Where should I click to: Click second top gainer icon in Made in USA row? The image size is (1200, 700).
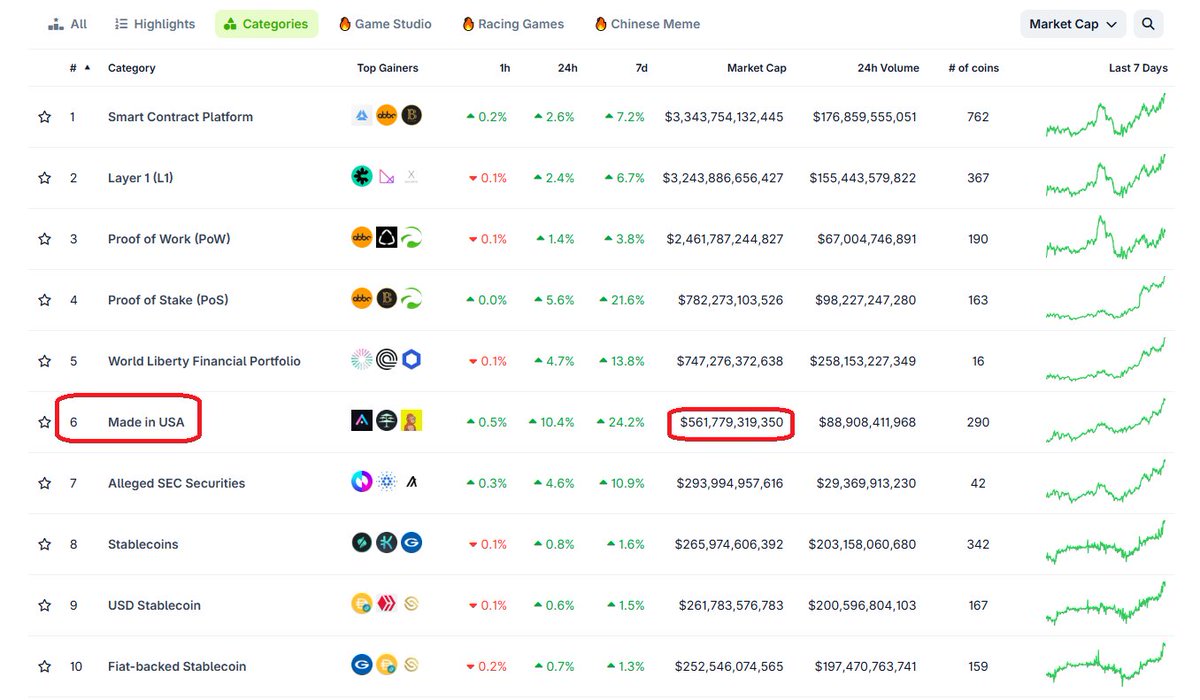(386, 421)
